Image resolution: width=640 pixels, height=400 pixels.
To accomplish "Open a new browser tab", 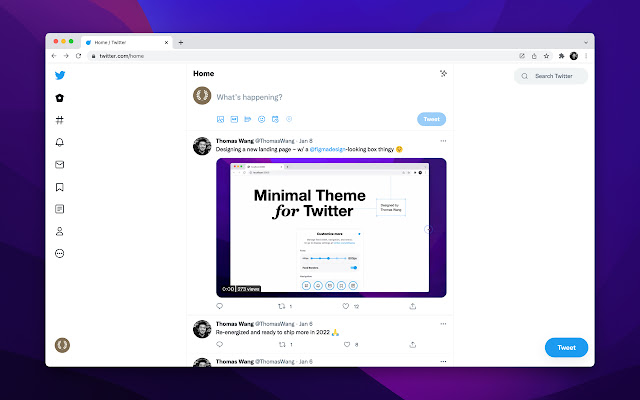I will [181, 42].
